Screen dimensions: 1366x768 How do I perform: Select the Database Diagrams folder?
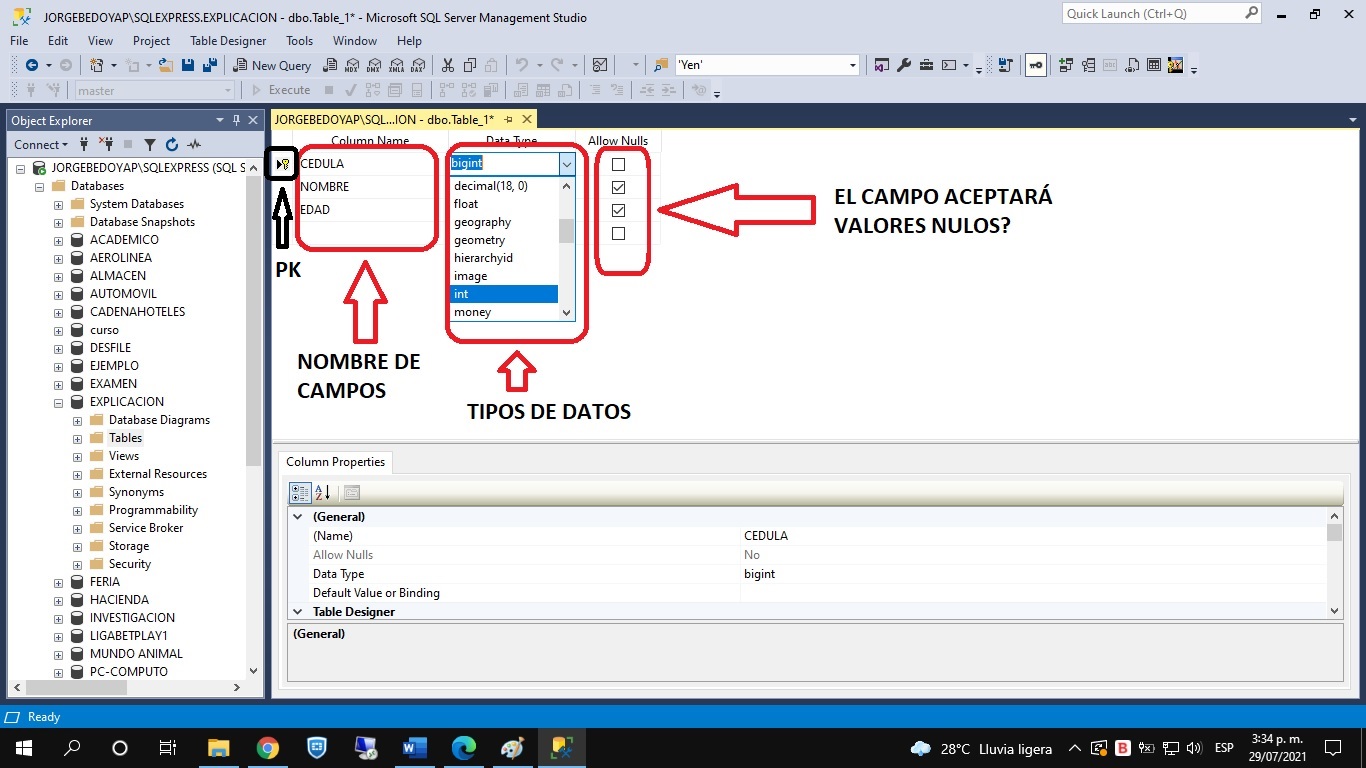coord(159,420)
